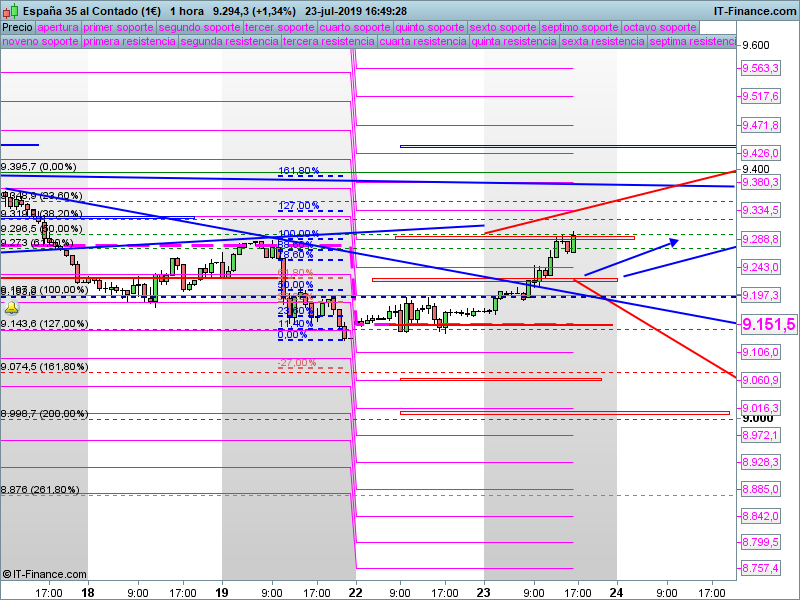Open the segunda resistencia label
The width and height of the screenshot is (800, 600).
point(230,41)
